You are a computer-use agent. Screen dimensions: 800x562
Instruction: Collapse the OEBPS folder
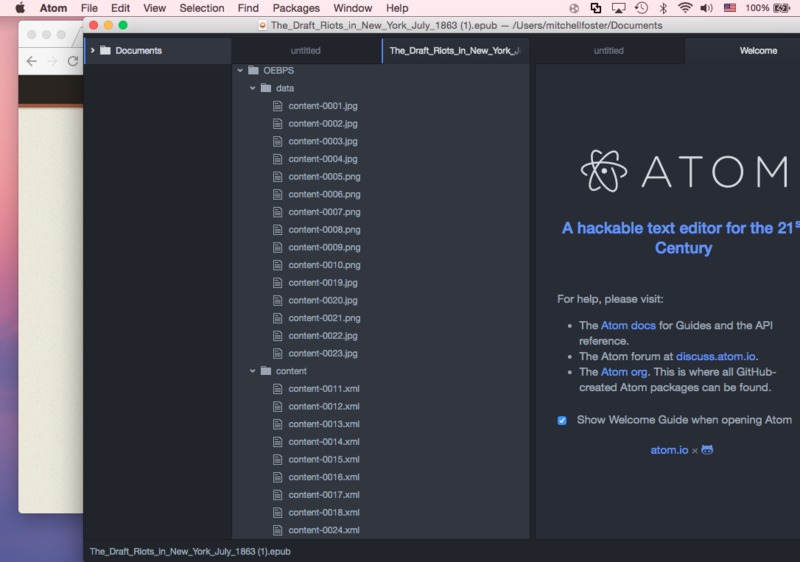[x=240, y=70]
